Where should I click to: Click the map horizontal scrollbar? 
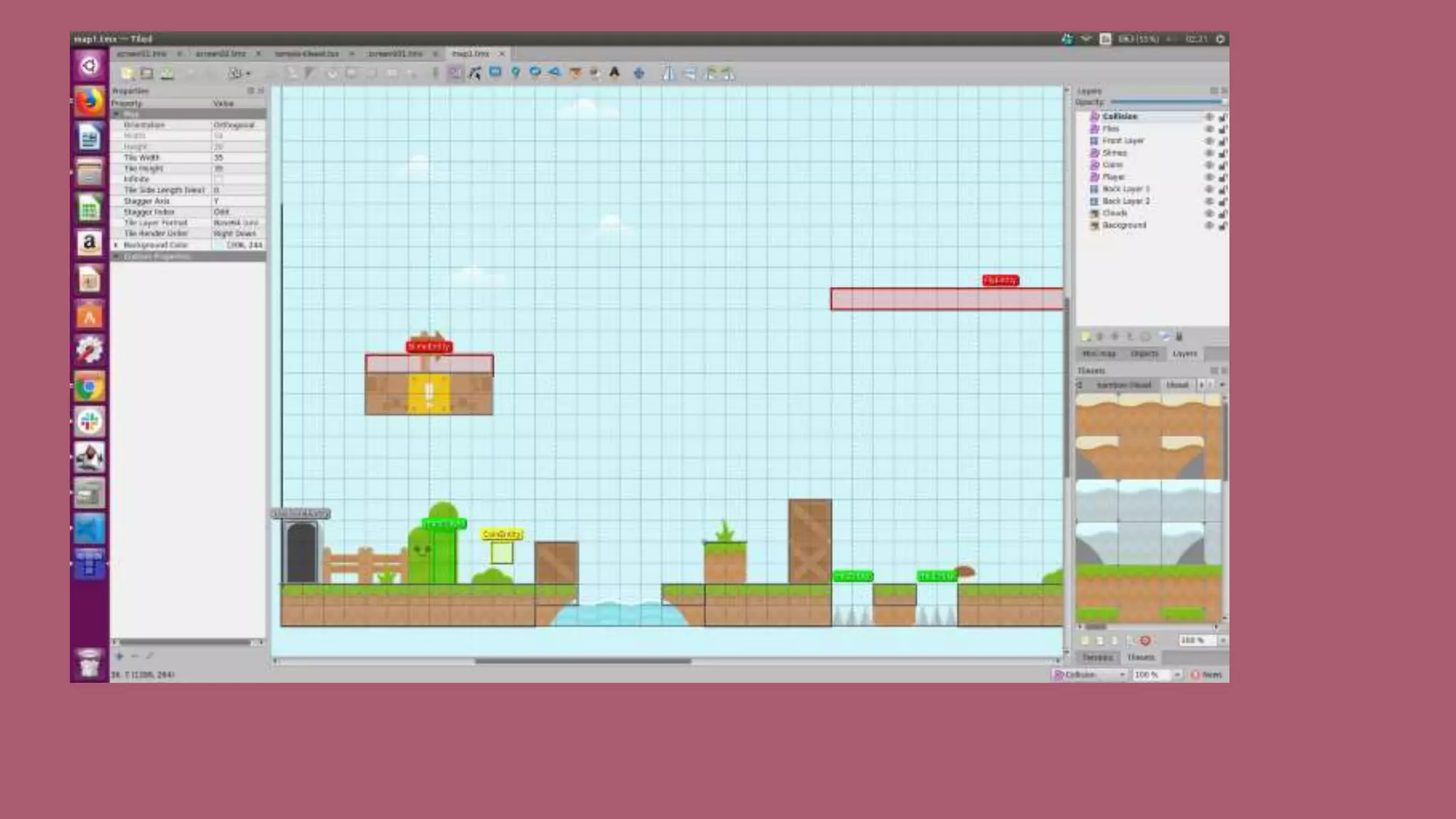point(583,660)
